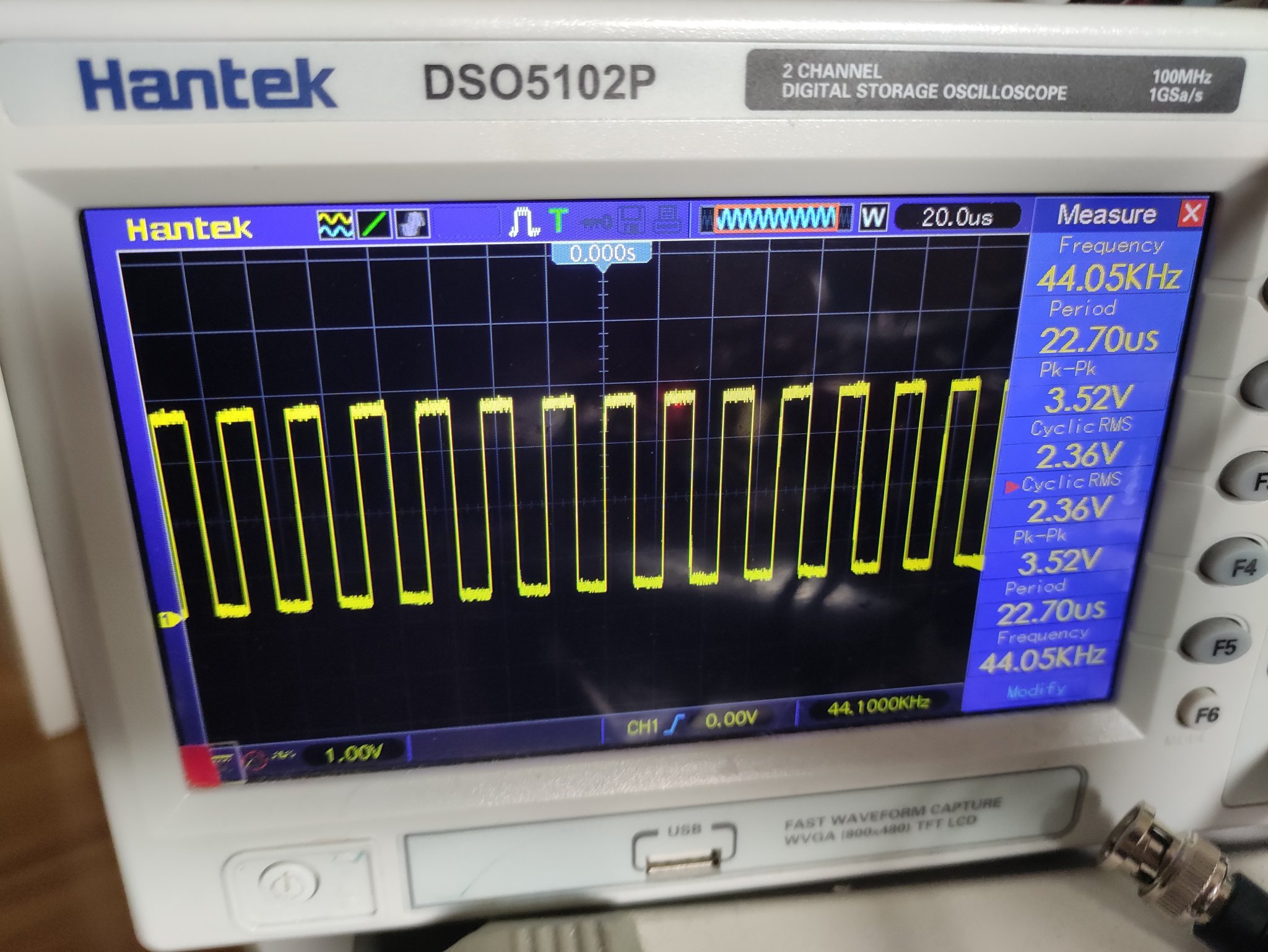Click the 44.1000KHz frequency counter readout
The height and width of the screenshot is (952, 1268).
(x=879, y=705)
